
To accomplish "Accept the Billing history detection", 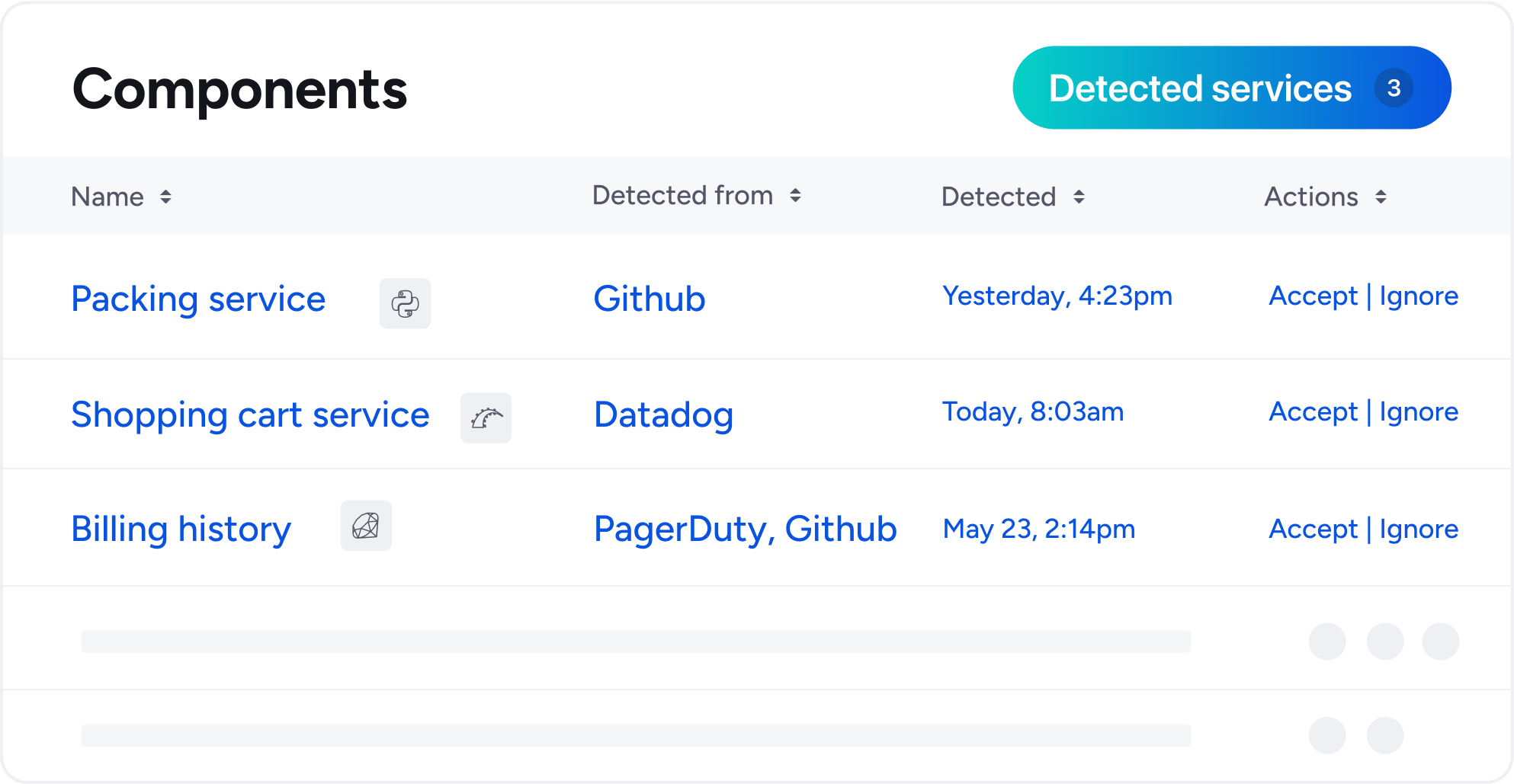I will click(1313, 529).
